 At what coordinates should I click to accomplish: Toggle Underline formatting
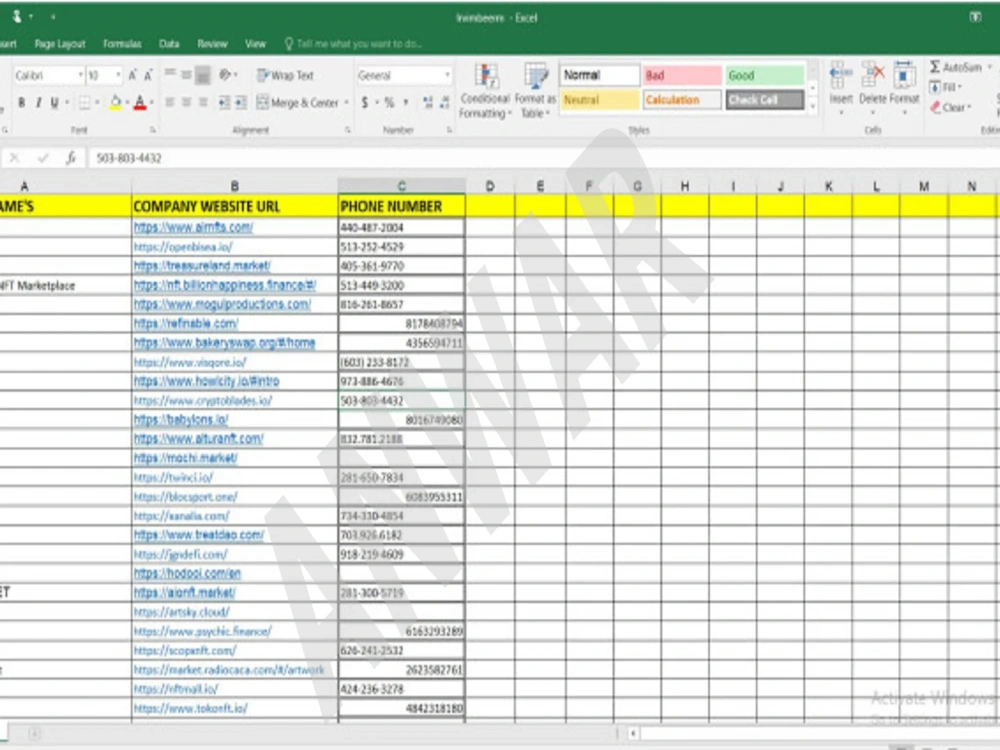(x=54, y=103)
